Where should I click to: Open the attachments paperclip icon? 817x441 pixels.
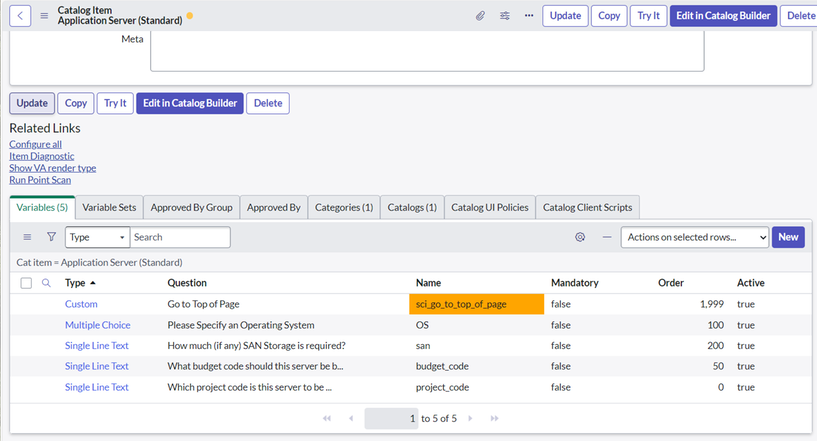pos(480,16)
